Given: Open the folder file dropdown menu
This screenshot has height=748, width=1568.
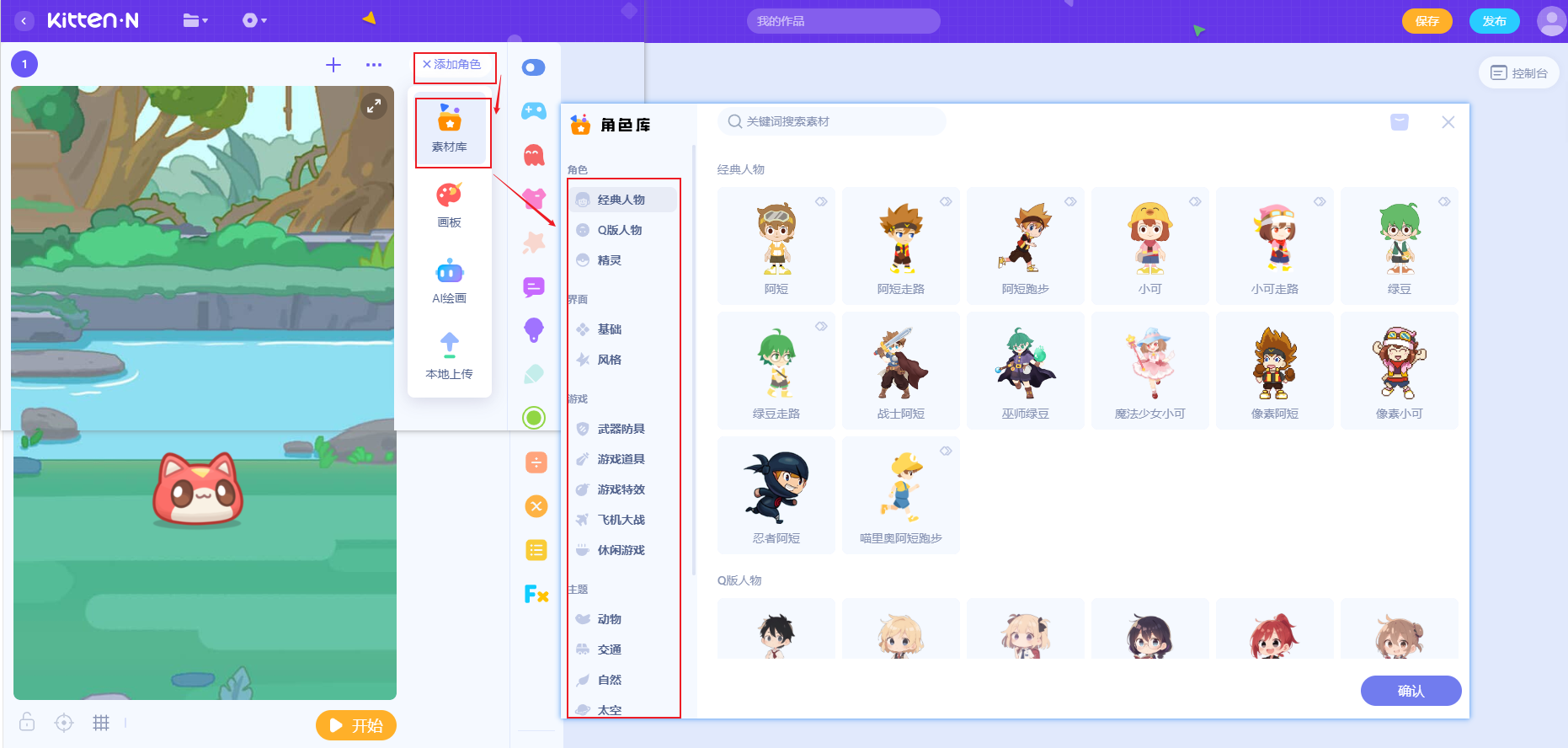Looking at the screenshot, I should pos(195,21).
